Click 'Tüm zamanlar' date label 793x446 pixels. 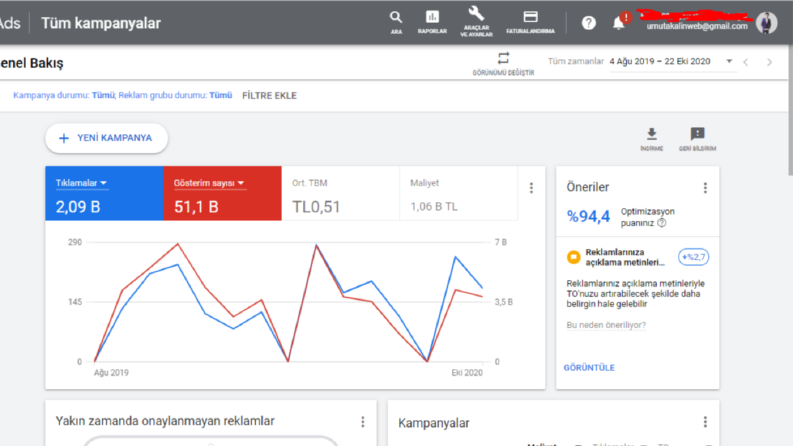point(576,61)
